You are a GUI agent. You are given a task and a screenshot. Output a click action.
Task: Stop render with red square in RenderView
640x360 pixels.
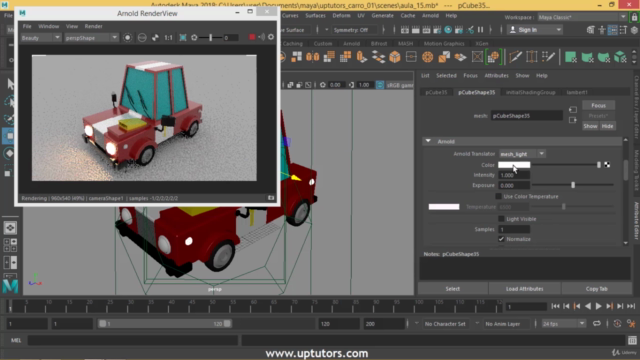(252, 37)
